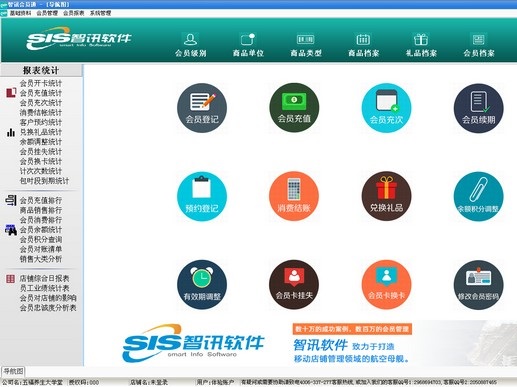Click the ranking list sidebar icon
517x387 pixels.
tap(11, 200)
